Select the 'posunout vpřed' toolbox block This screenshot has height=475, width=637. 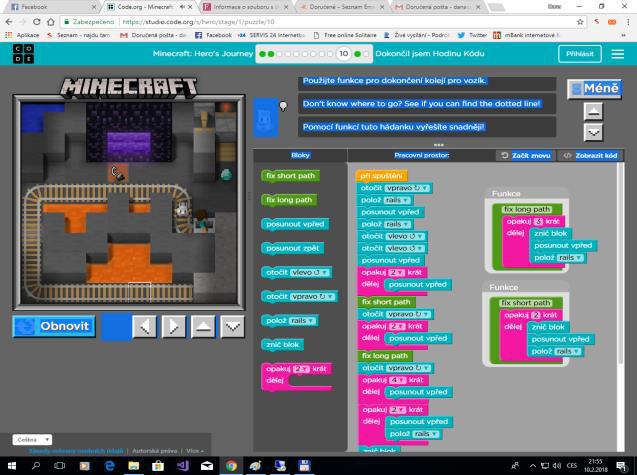pyautogui.click(x=295, y=224)
